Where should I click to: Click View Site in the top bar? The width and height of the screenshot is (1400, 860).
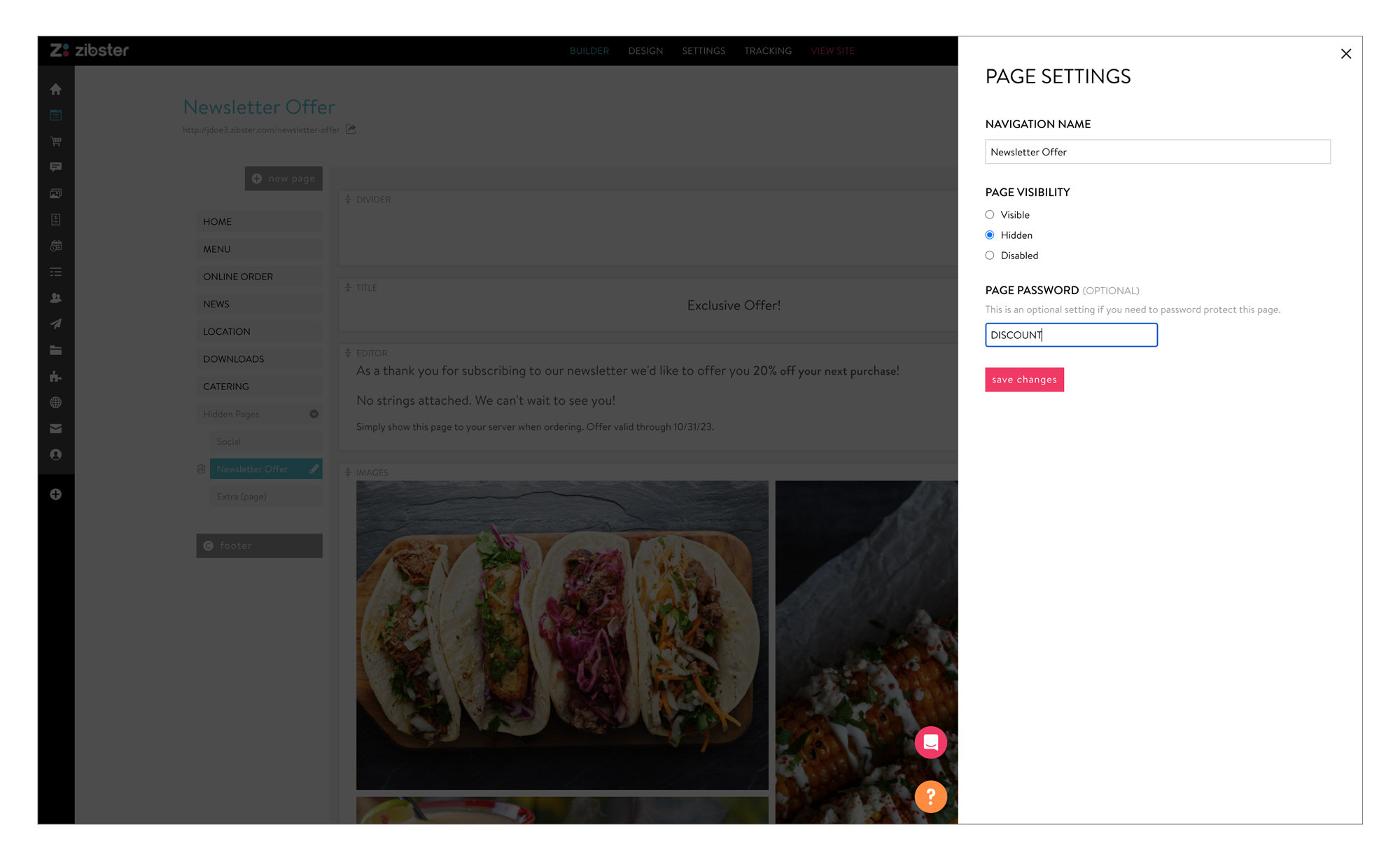833,51
